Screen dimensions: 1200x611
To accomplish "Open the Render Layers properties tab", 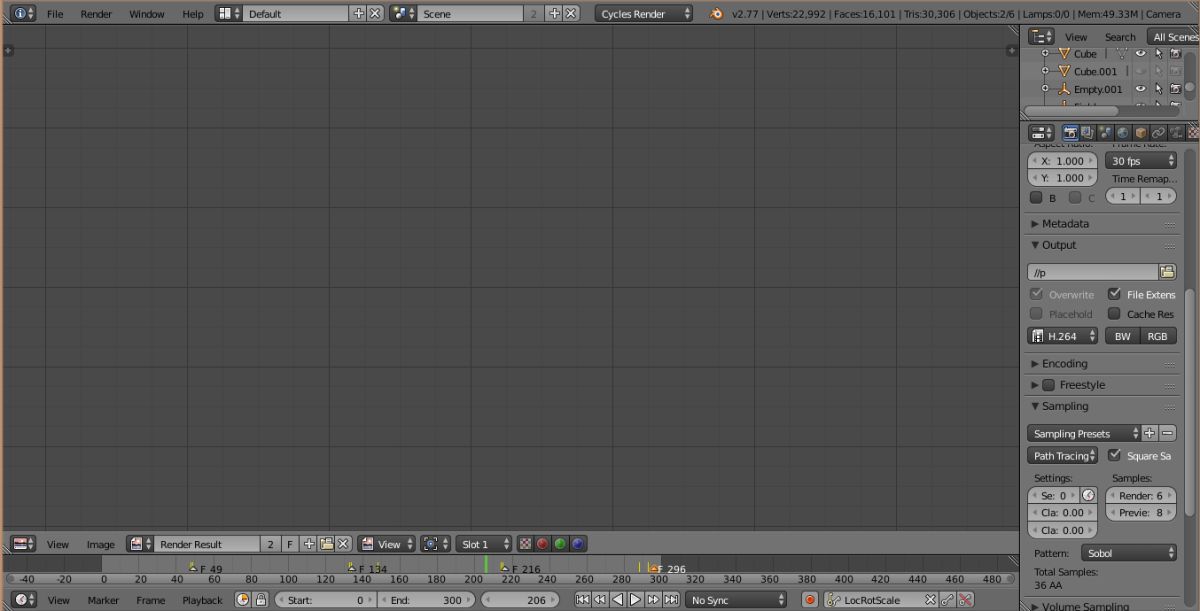I will point(1087,132).
